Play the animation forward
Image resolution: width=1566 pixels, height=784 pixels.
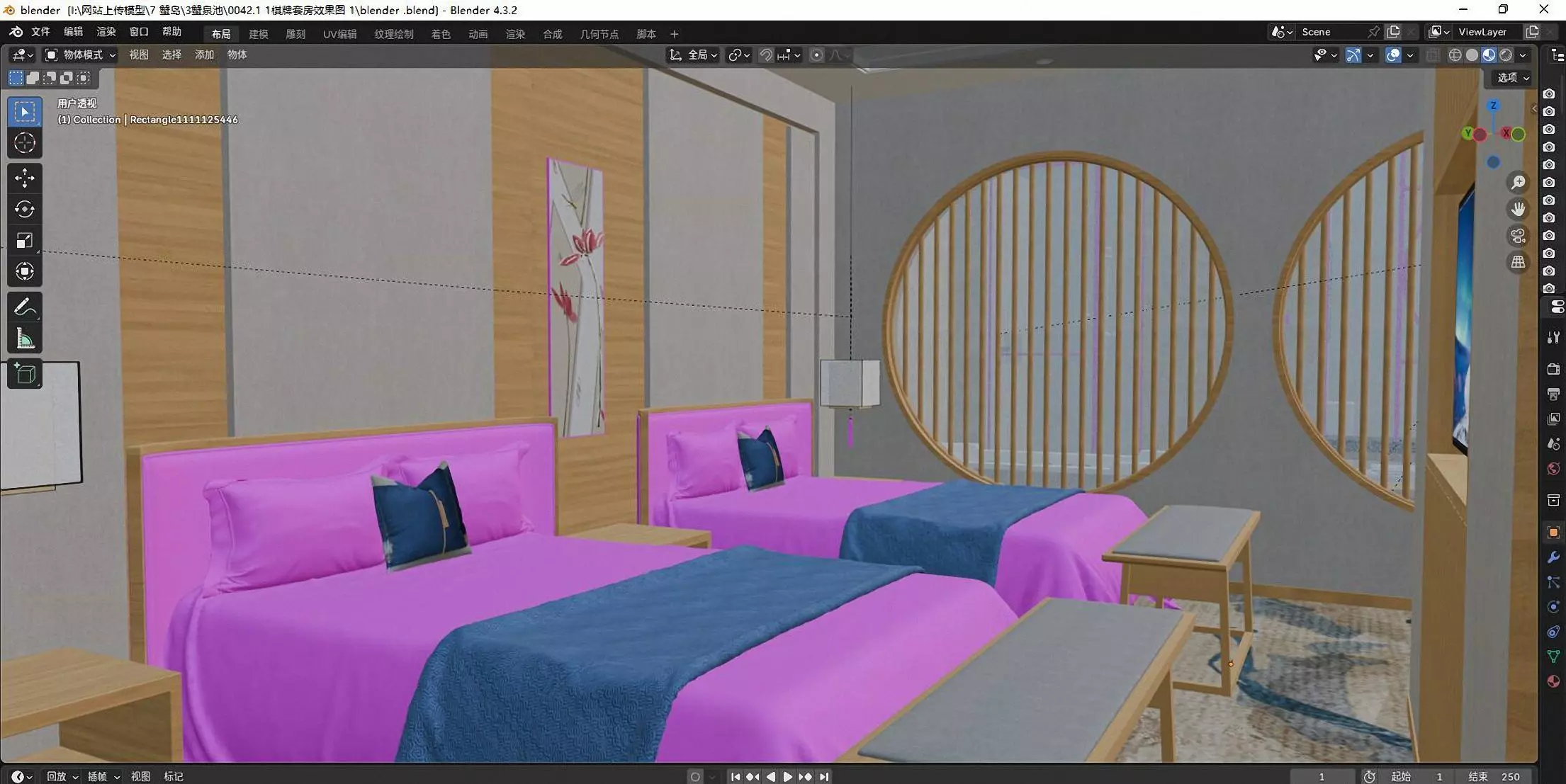click(788, 776)
